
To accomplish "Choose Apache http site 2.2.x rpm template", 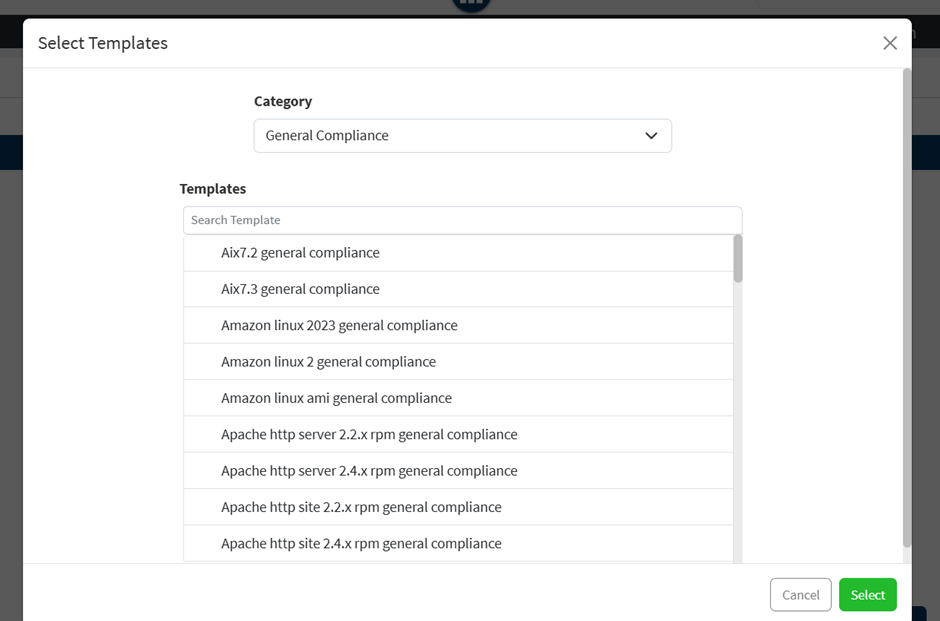I will [x=458, y=507].
